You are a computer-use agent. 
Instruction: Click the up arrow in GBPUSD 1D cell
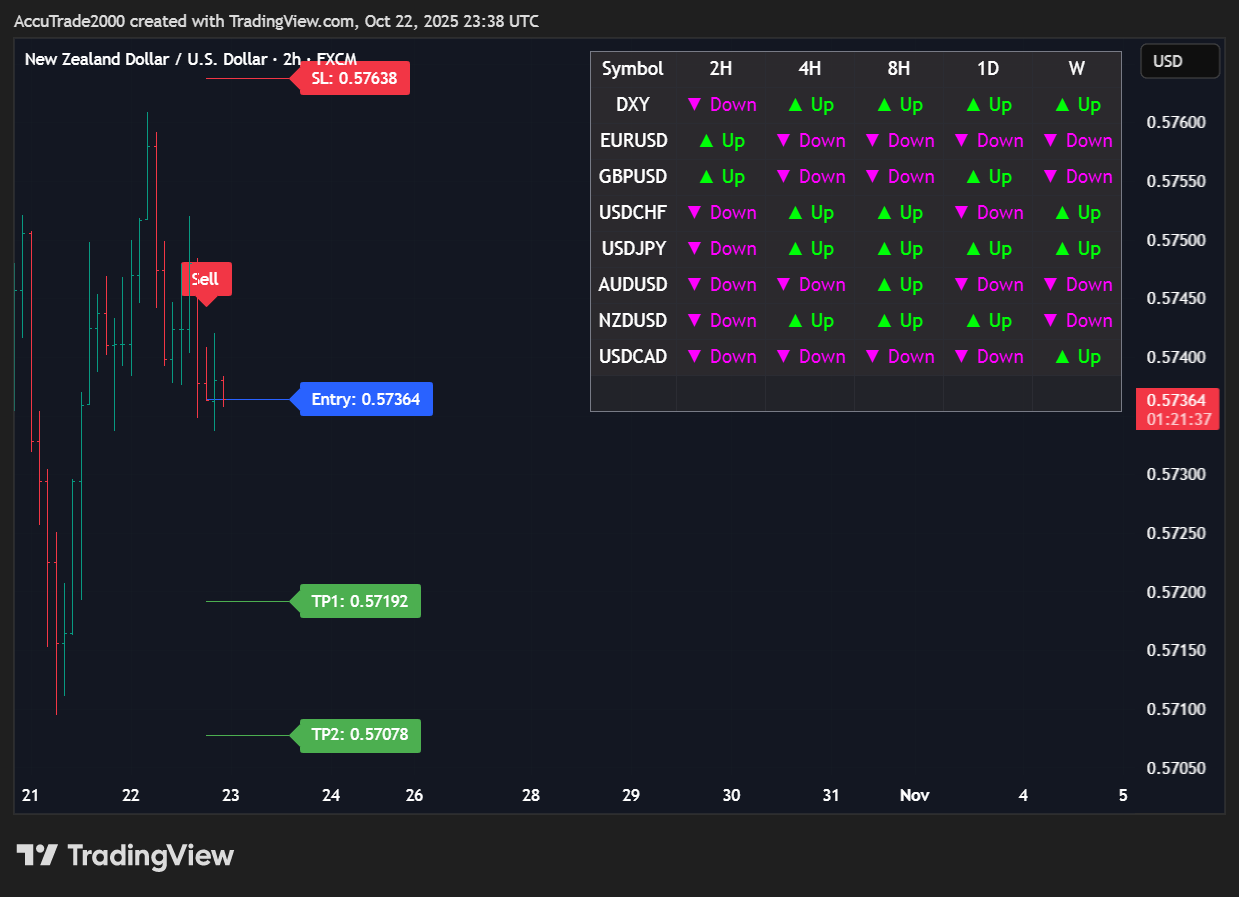(x=973, y=177)
